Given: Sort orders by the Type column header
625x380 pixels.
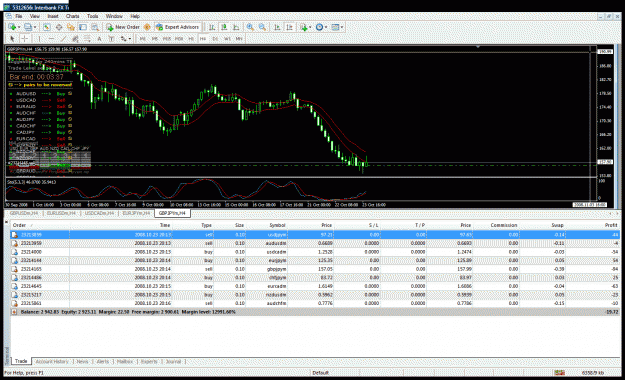Looking at the screenshot, I should 206,225.
